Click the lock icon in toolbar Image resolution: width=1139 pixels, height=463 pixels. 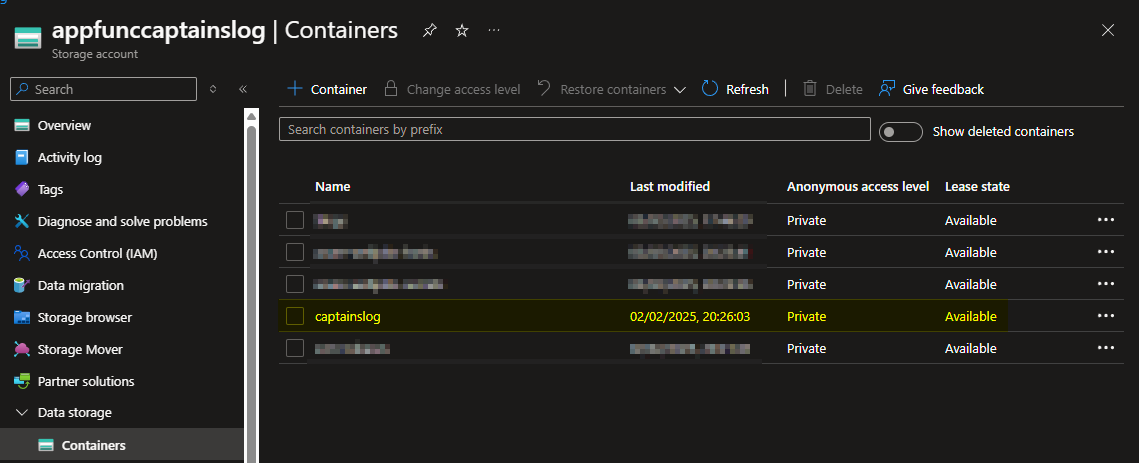tap(391, 89)
